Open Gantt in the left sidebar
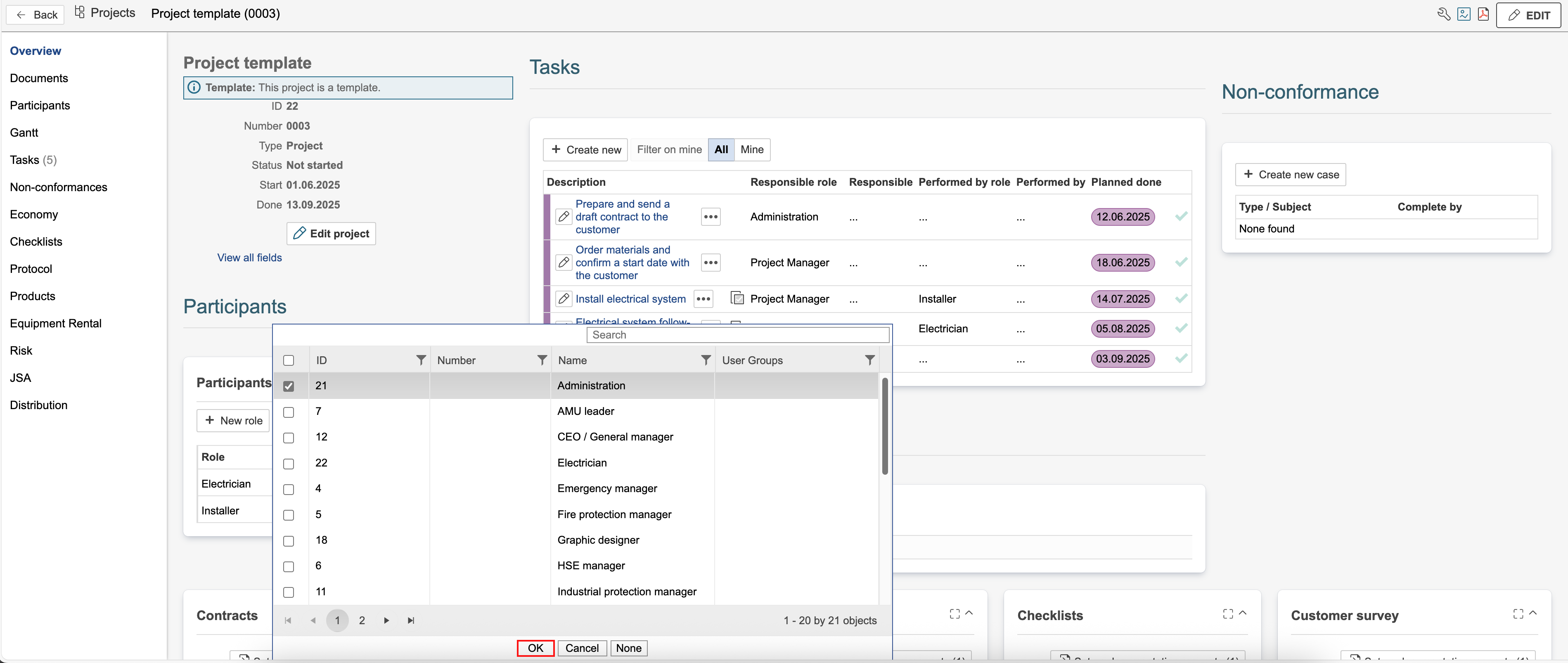The width and height of the screenshot is (1568, 663). [x=24, y=133]
